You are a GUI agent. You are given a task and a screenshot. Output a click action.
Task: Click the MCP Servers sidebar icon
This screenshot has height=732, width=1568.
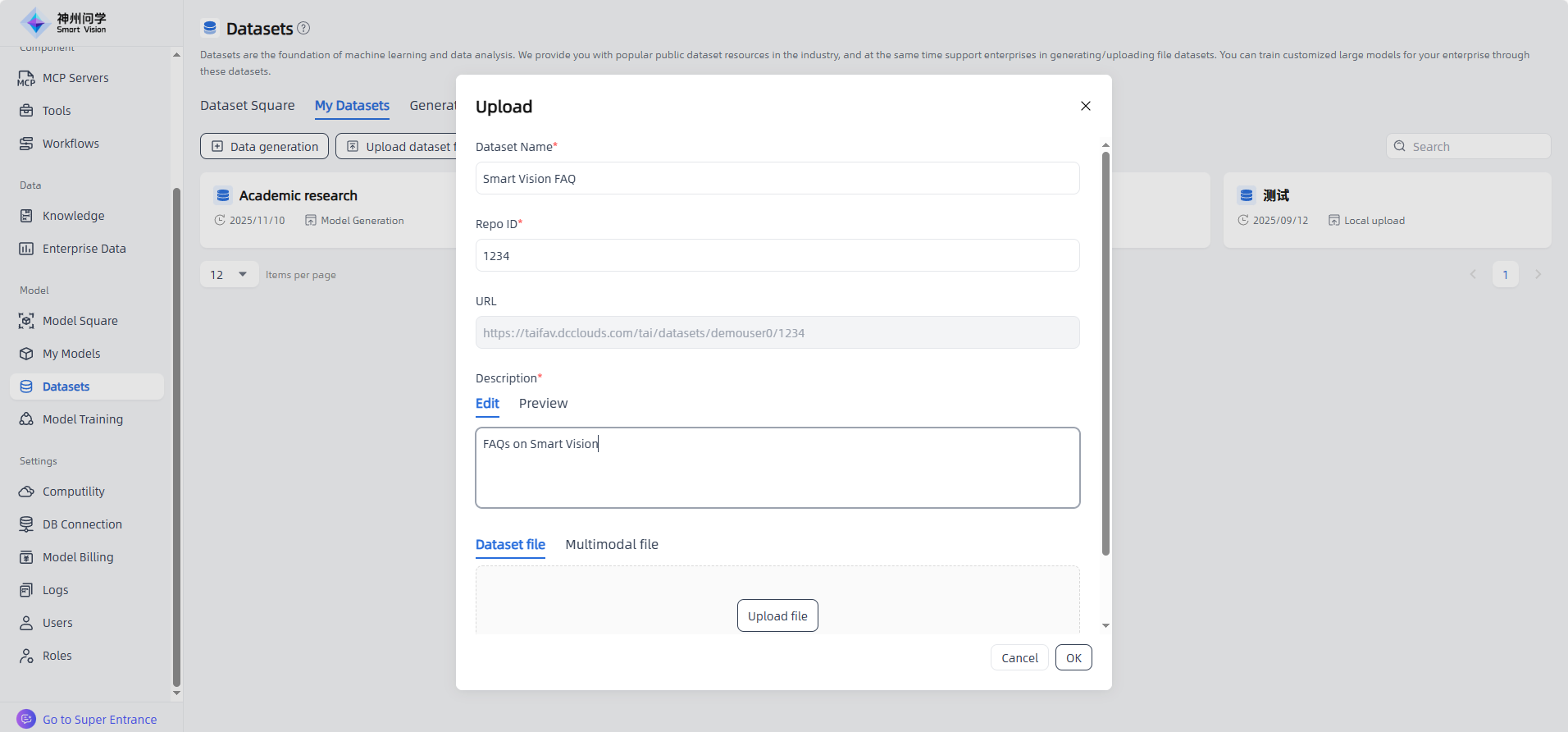26,78
